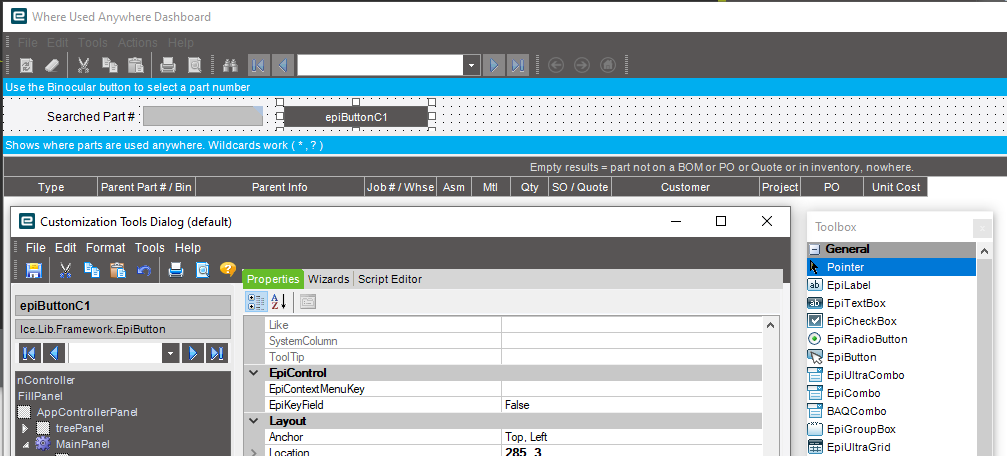Collapse the MainPanel tree node

point(26,444)
